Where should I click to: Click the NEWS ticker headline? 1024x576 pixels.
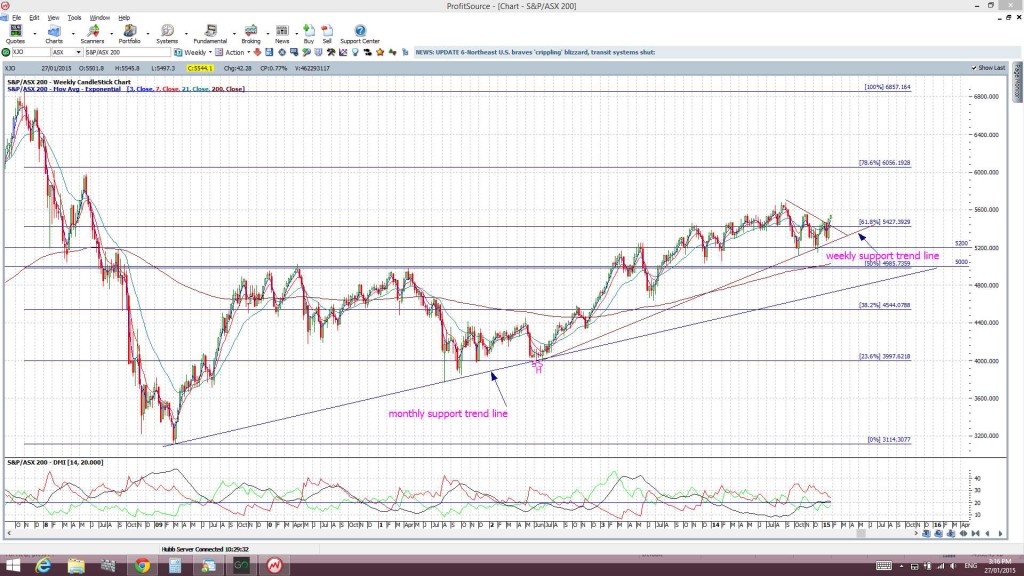pos(535,52)
